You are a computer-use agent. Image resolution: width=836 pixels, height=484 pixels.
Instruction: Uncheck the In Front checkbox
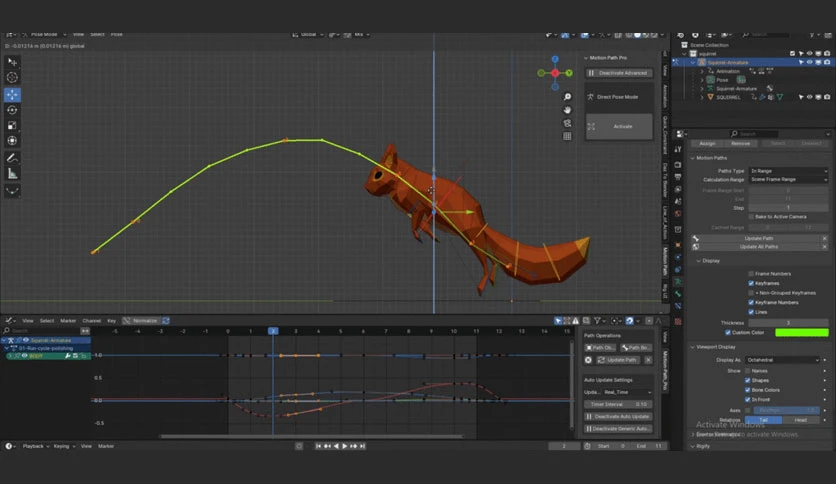point(747,399)
